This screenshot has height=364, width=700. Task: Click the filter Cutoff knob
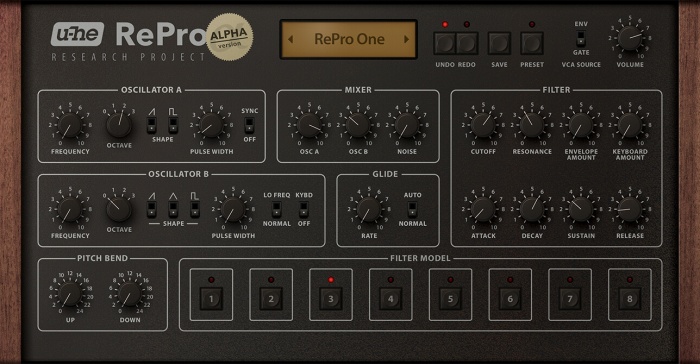(x=483, y=126)
